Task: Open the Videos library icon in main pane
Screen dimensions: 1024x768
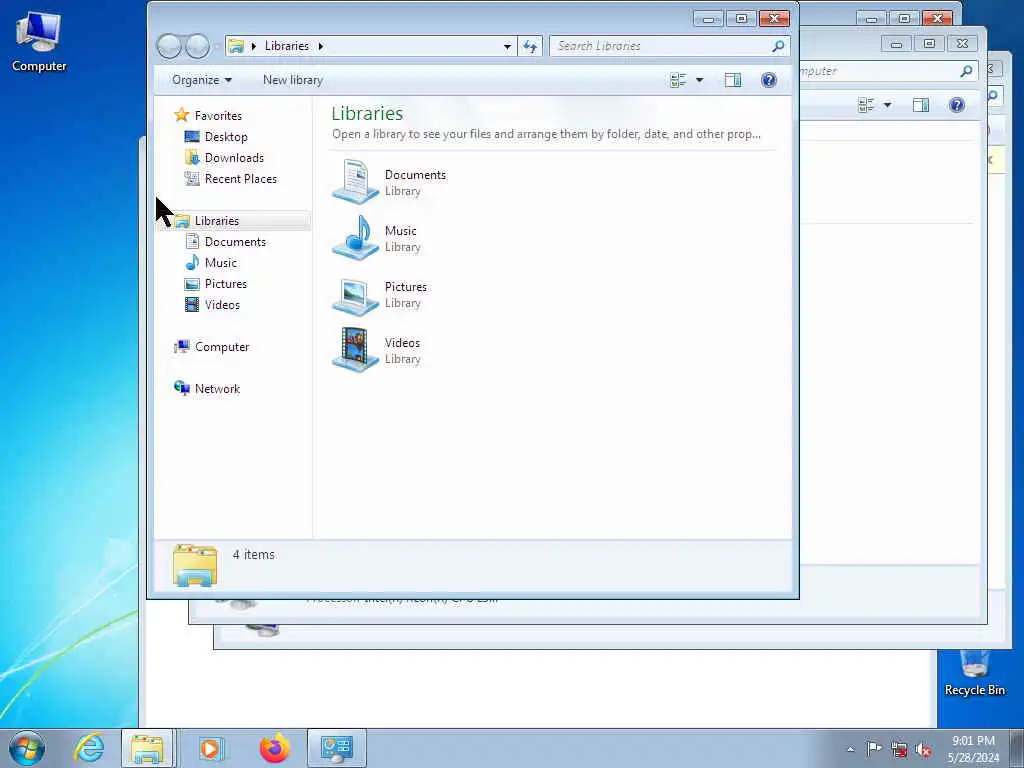Action: coord(355,350)
